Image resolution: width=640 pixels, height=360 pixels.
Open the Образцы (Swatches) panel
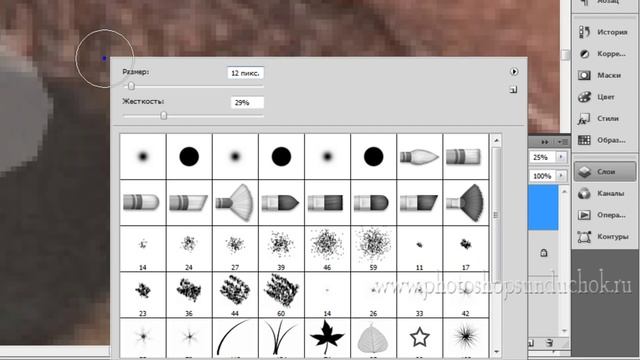click(x=604, y=140)
